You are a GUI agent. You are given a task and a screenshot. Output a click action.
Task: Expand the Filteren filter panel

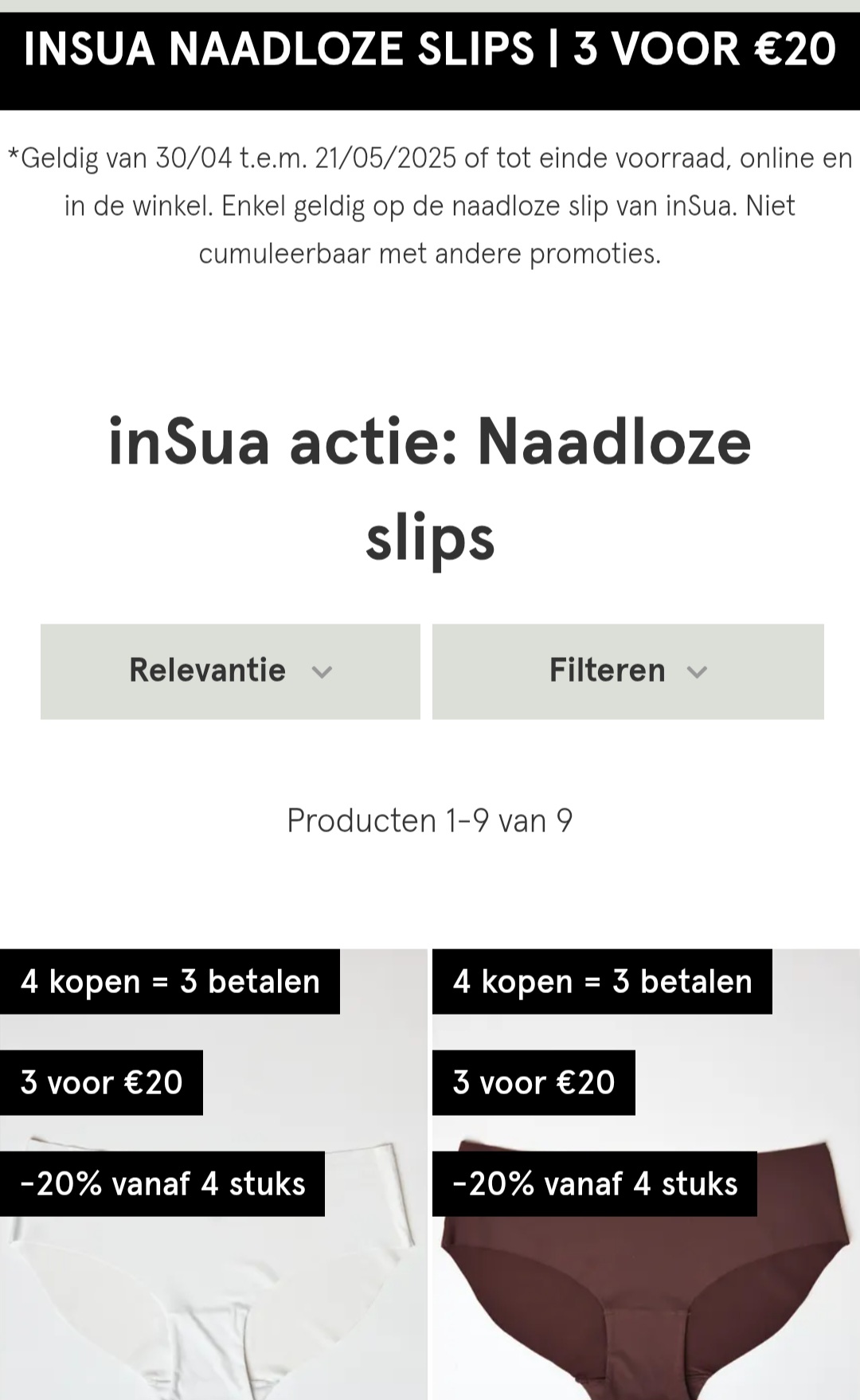(628, 671)
